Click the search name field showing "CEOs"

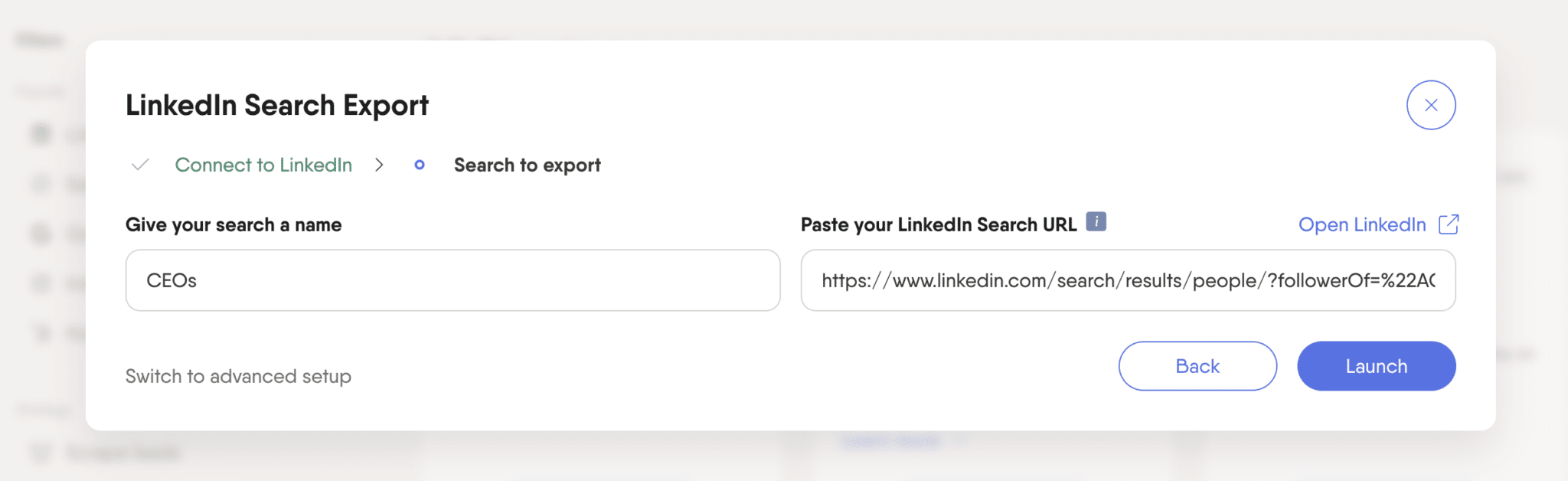(452, 280)
